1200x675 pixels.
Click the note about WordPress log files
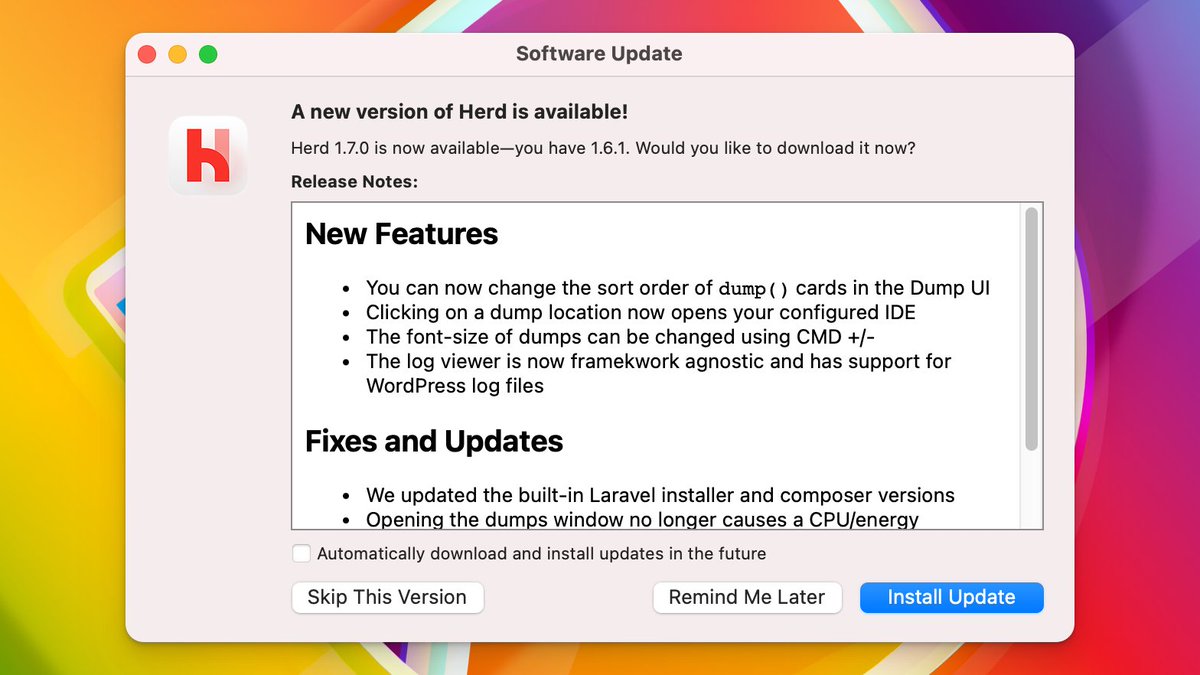coord(658,373)
